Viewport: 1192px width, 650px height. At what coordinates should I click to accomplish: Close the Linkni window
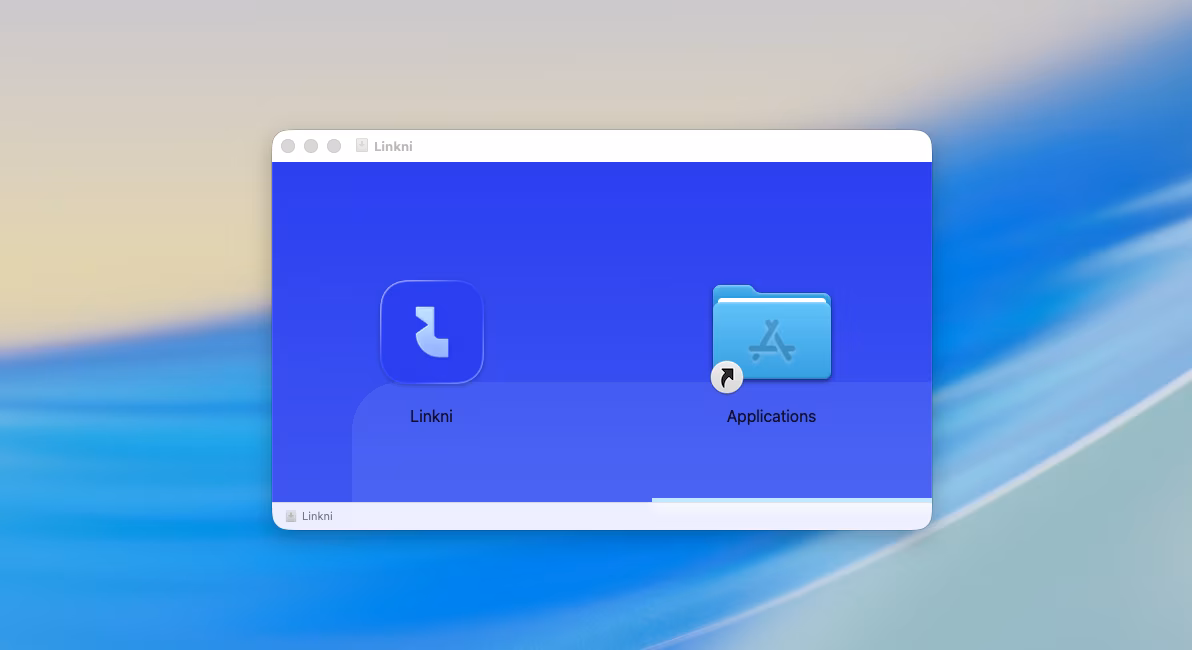click(x=288, y=146)
